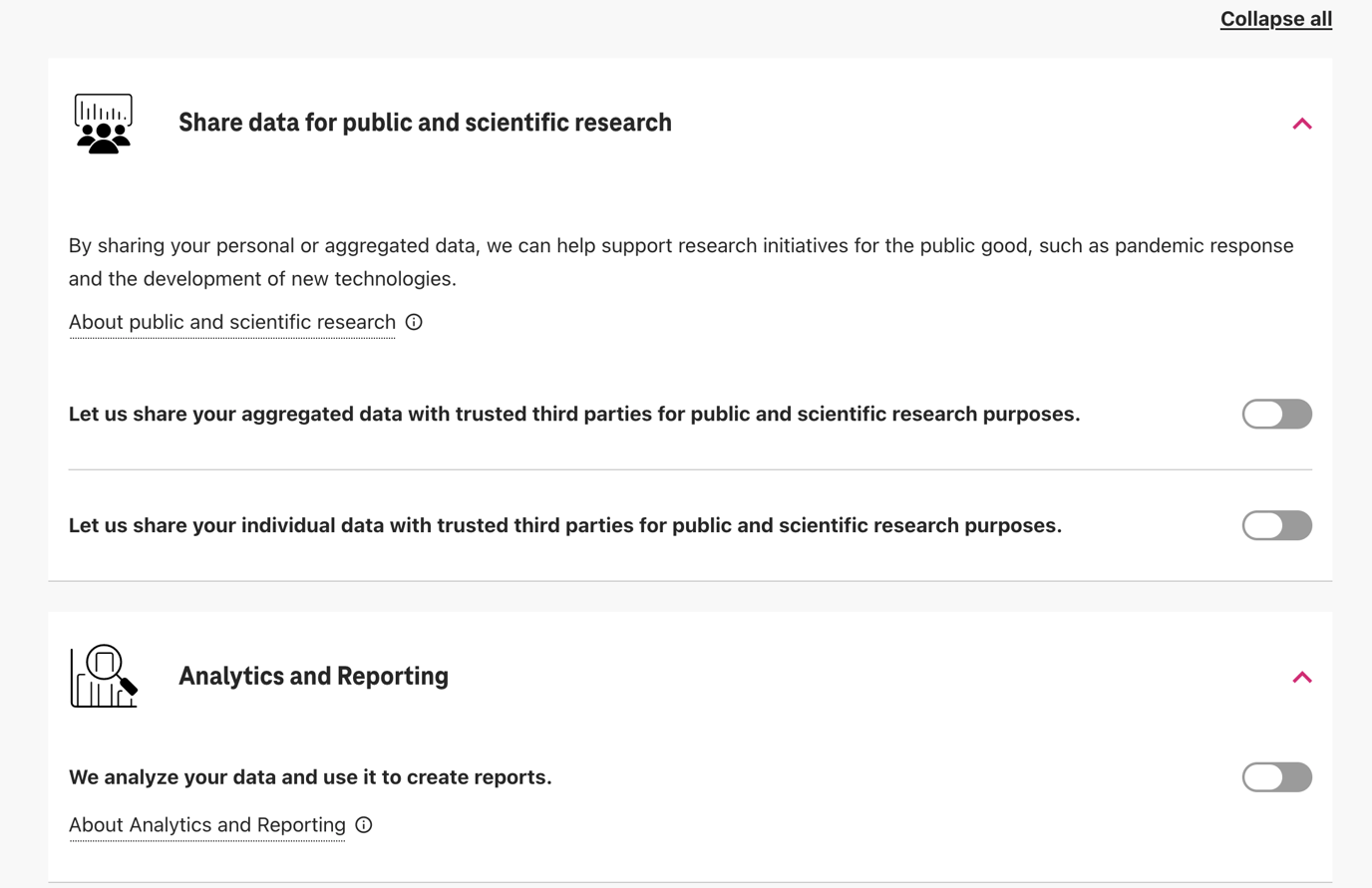Click the research group chart icon
Screen dimensions: 1372x888
(x=103, y=124)
